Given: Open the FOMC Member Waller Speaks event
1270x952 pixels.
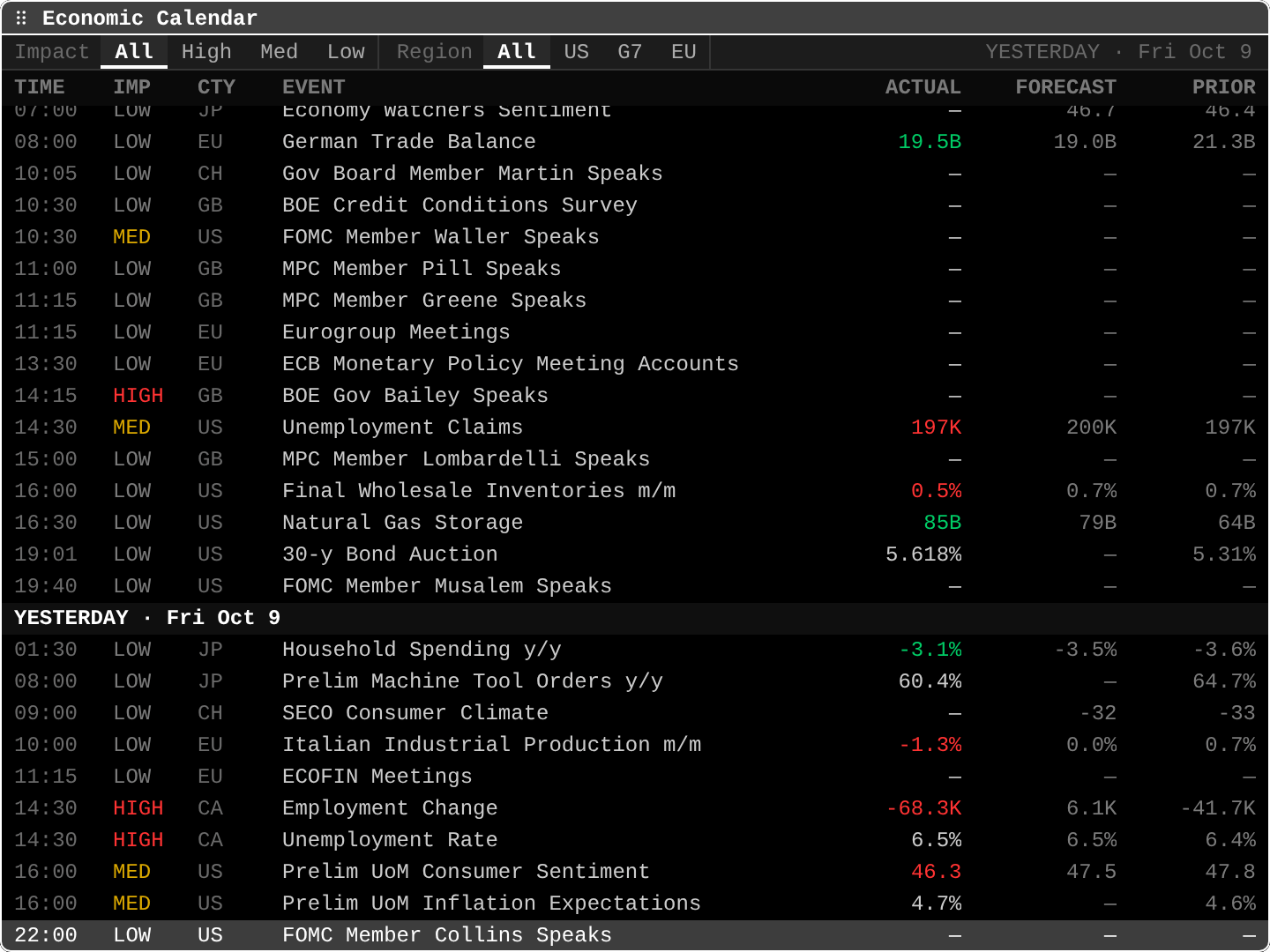Looking at the screenshot, I should pyautogui.click(x=635, y=237).
